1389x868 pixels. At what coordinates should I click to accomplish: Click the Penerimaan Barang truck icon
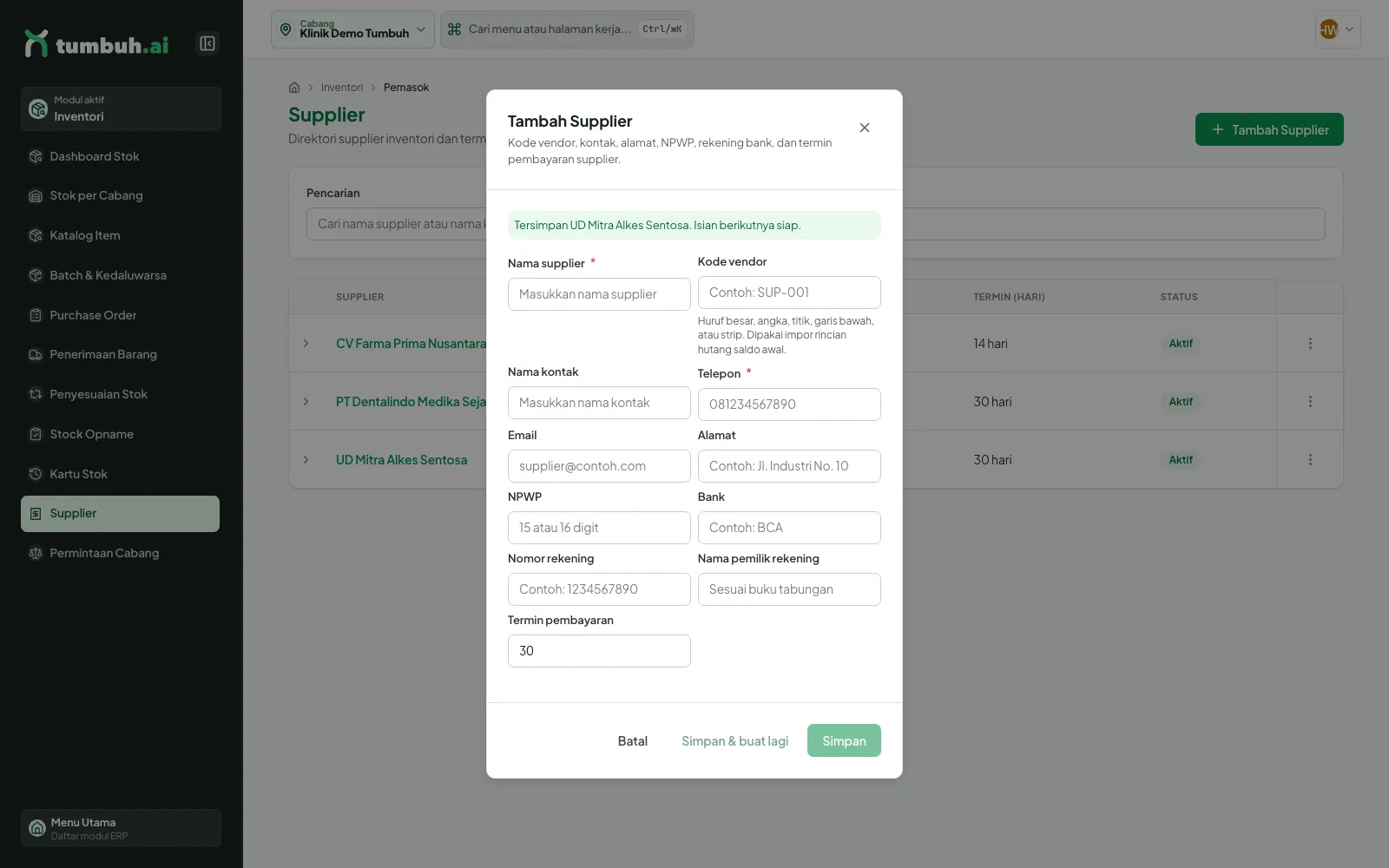click(x=36, y=355)
